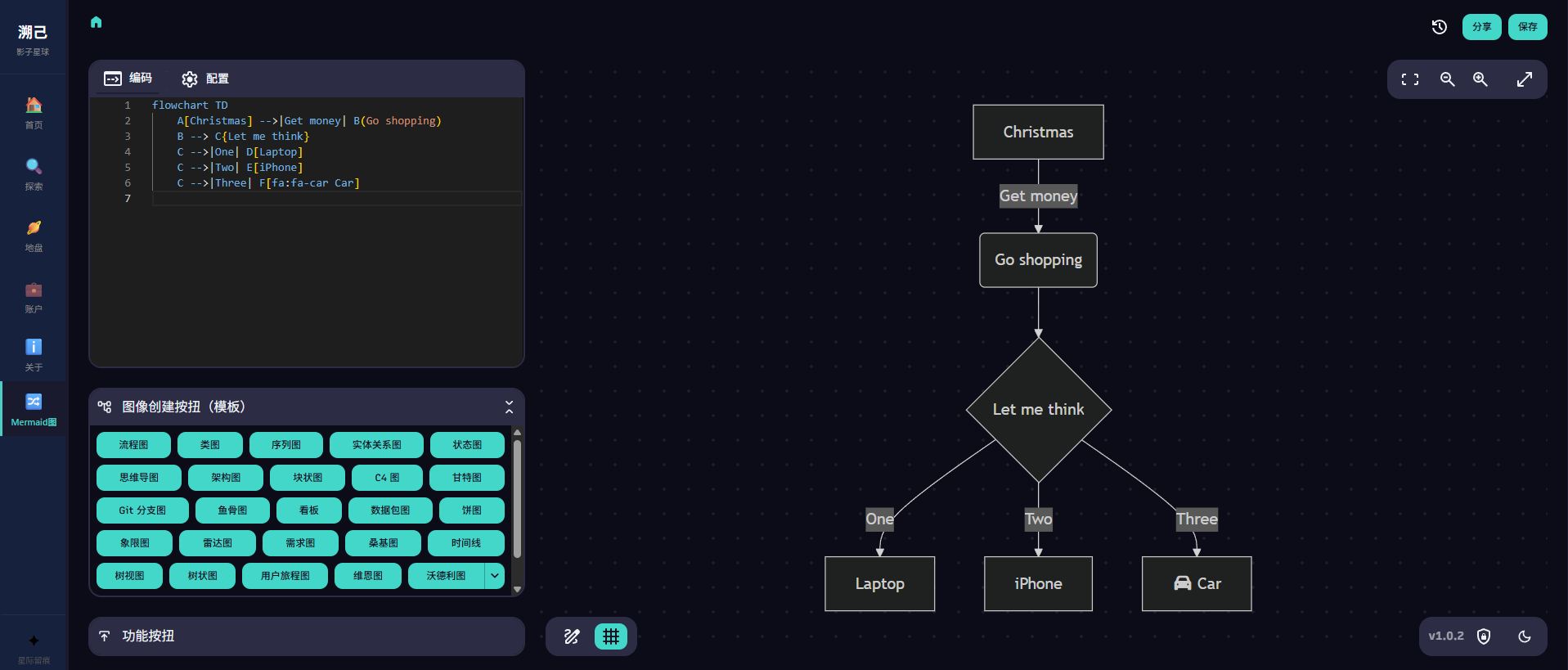Pick the 用户旅程图 user journey template

285,576
